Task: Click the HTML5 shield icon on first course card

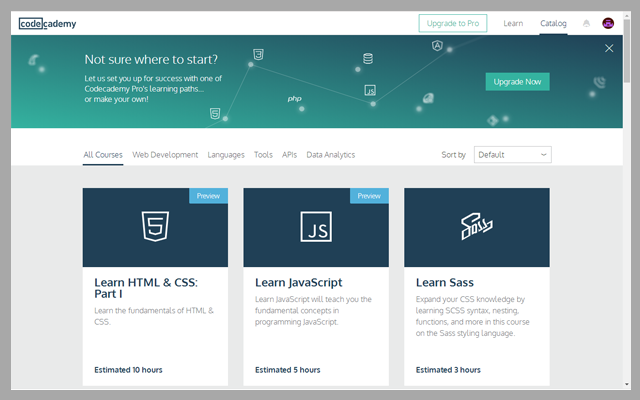Action: pos(155,226)
